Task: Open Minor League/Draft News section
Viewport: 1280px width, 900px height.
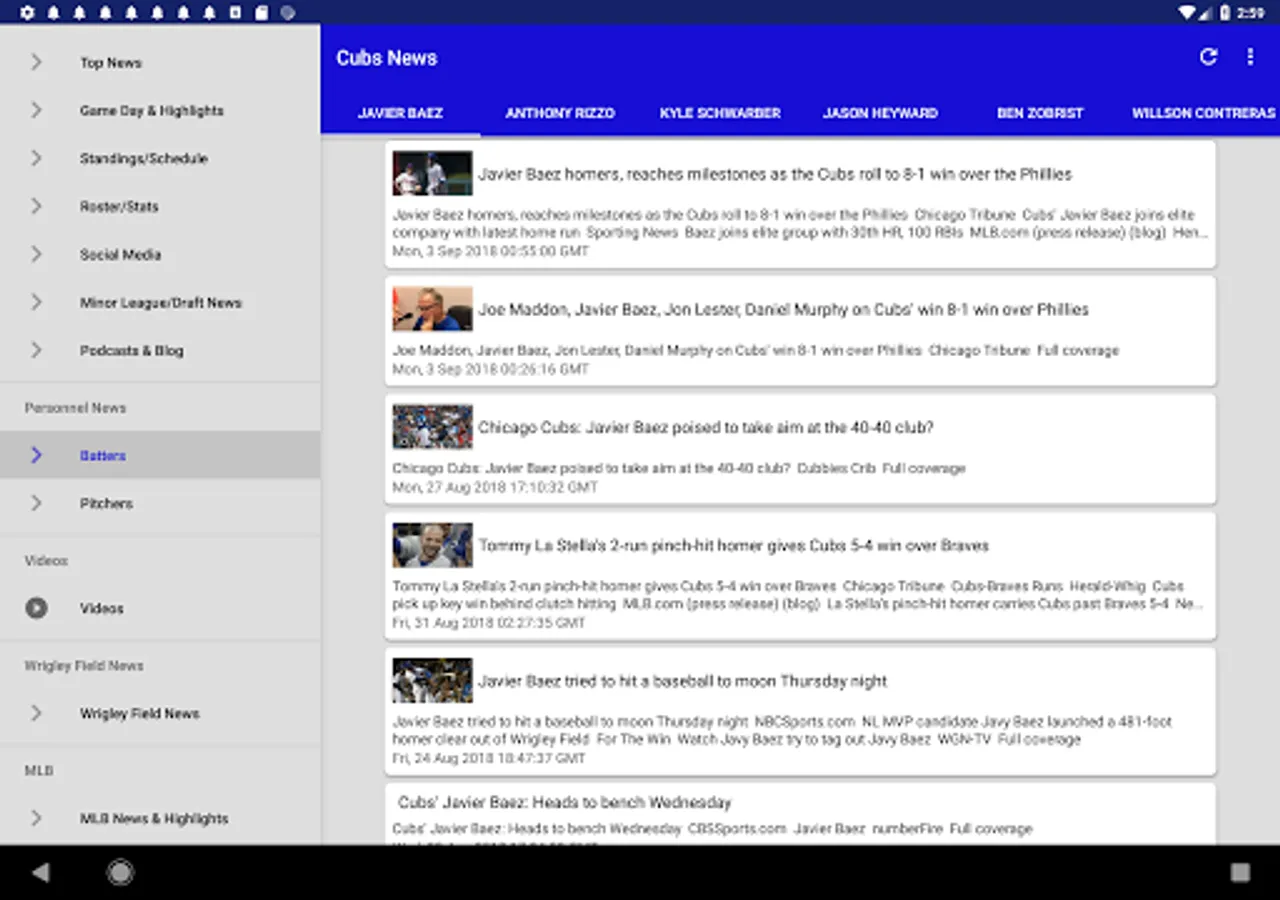Action: tap(160, 302)
